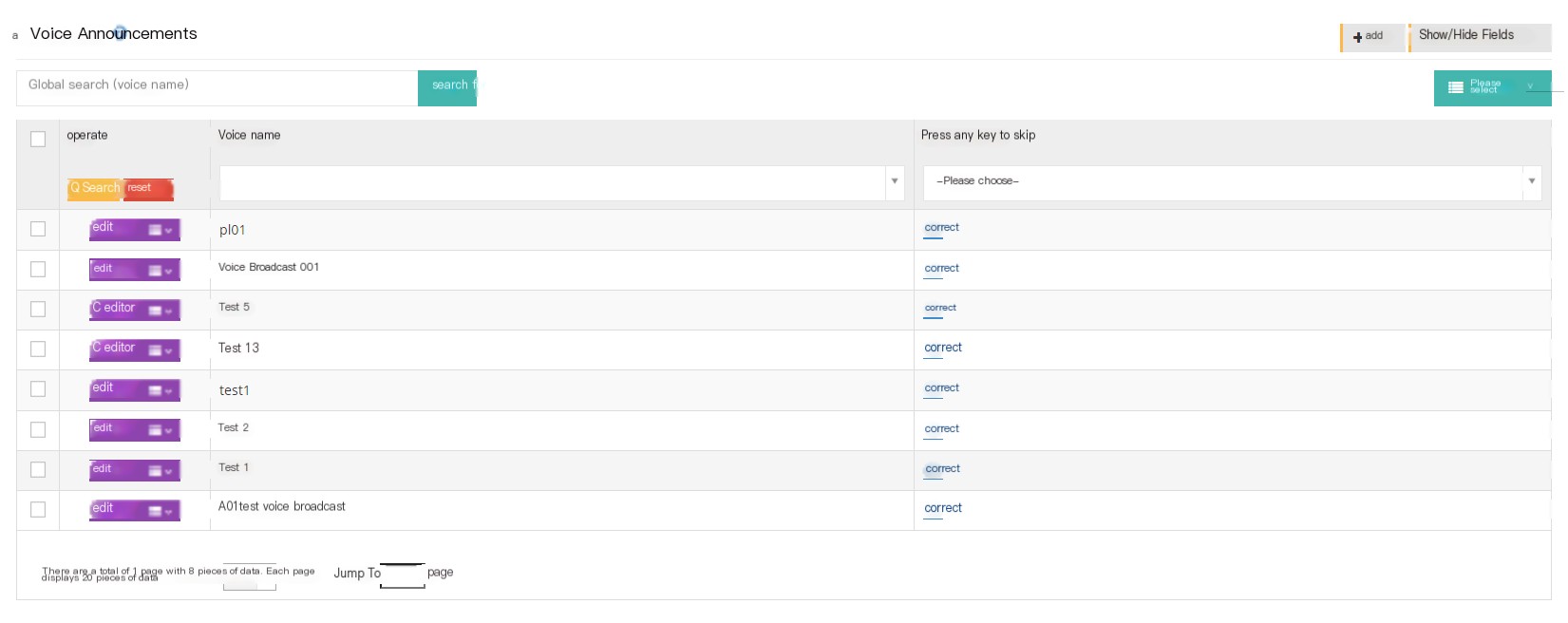Viewport: 1568px width, 623px height.
Task: Click the red reset button
Action: [x=149, y=189]
